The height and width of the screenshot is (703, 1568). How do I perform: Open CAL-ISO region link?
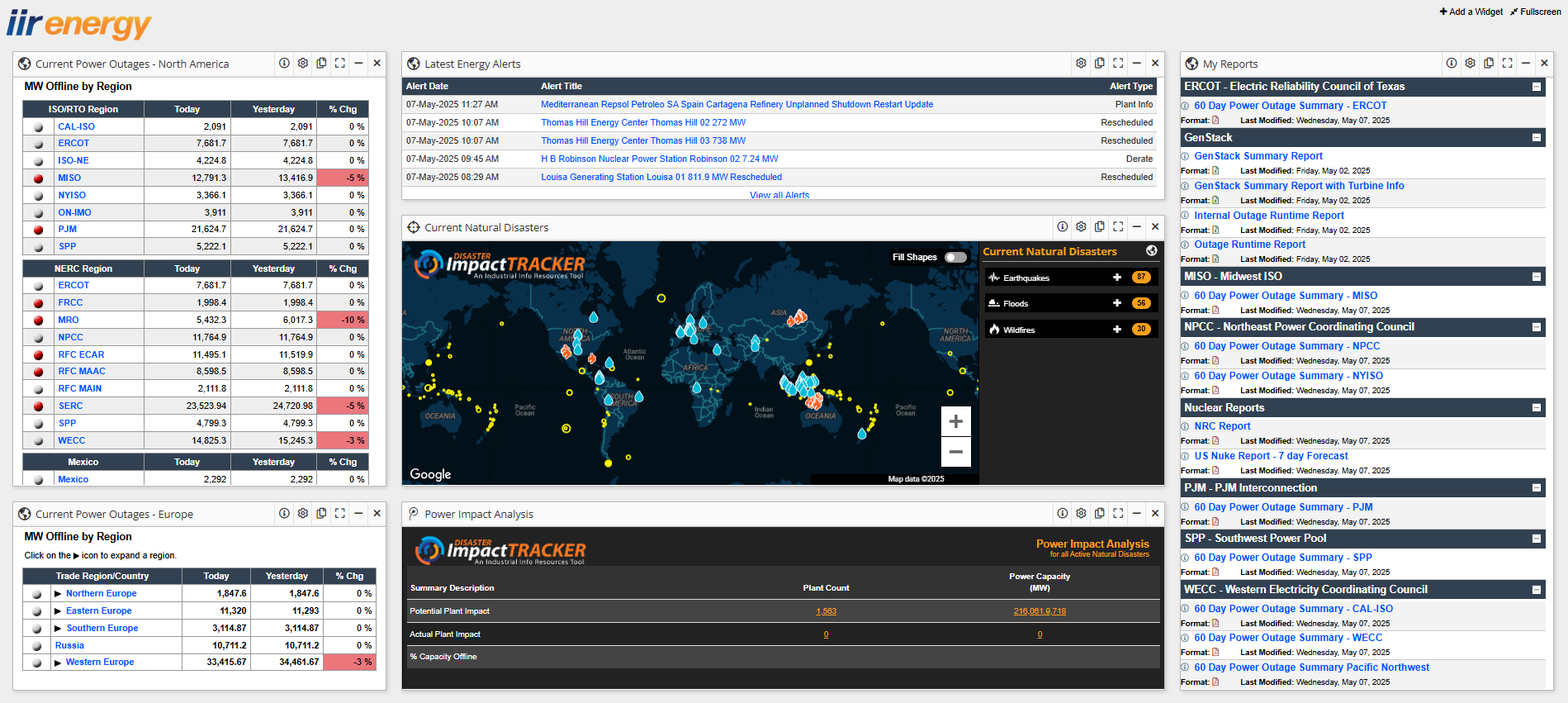[76, 126]
